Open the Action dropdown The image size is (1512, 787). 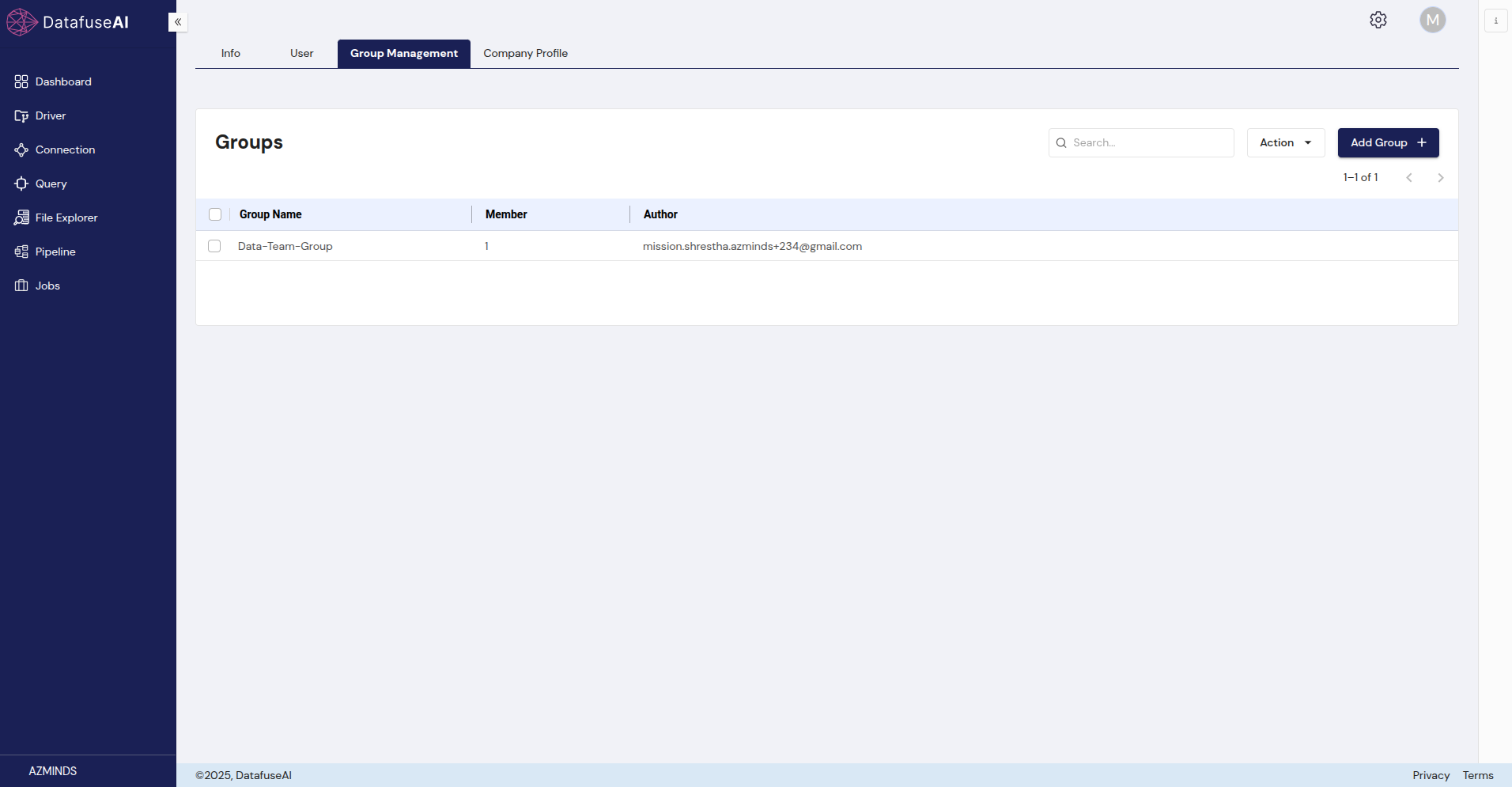1284,142
